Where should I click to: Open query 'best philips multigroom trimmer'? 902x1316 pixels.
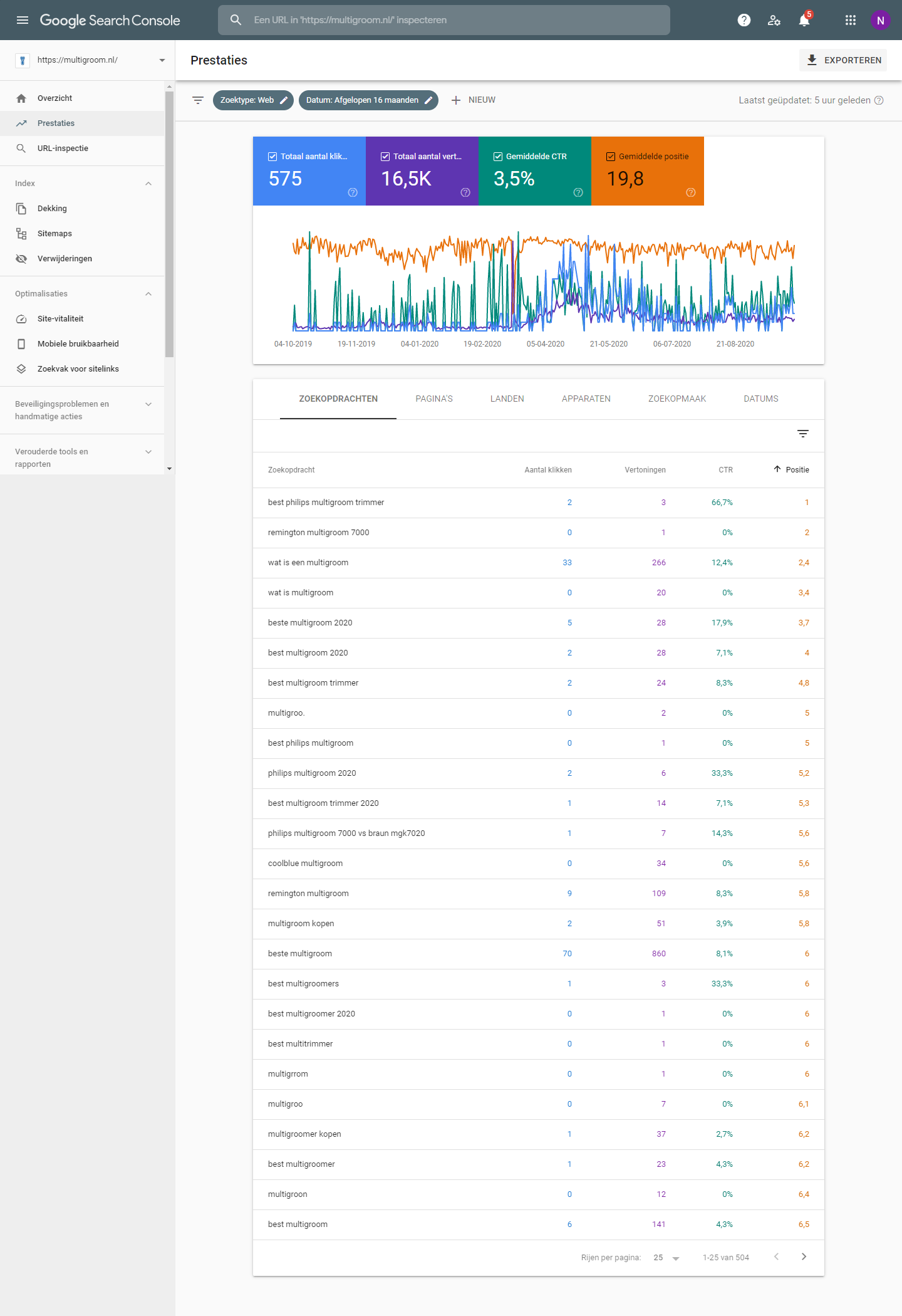[x=539, y=503]
